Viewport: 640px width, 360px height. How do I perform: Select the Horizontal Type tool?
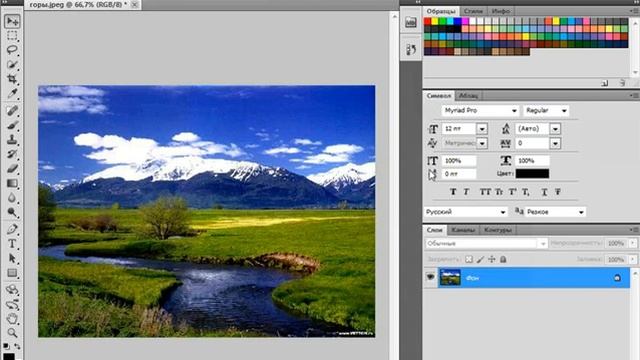tap(12, 244)
